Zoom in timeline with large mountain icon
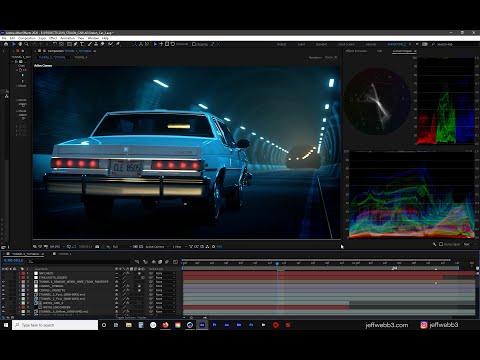Image resolution: width=480 pixels, height=360 pixels. 205,317
